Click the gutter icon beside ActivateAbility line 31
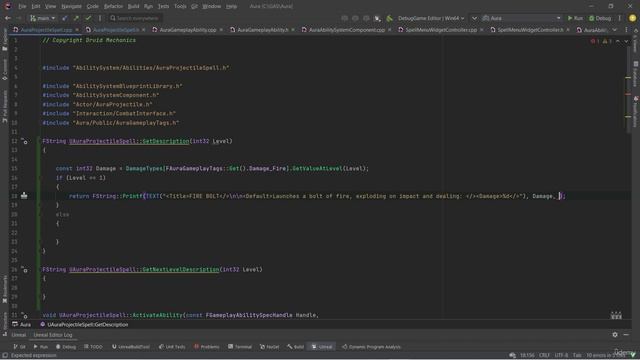Viewport: 640px width, 360px height. click(x=25, y=316)
